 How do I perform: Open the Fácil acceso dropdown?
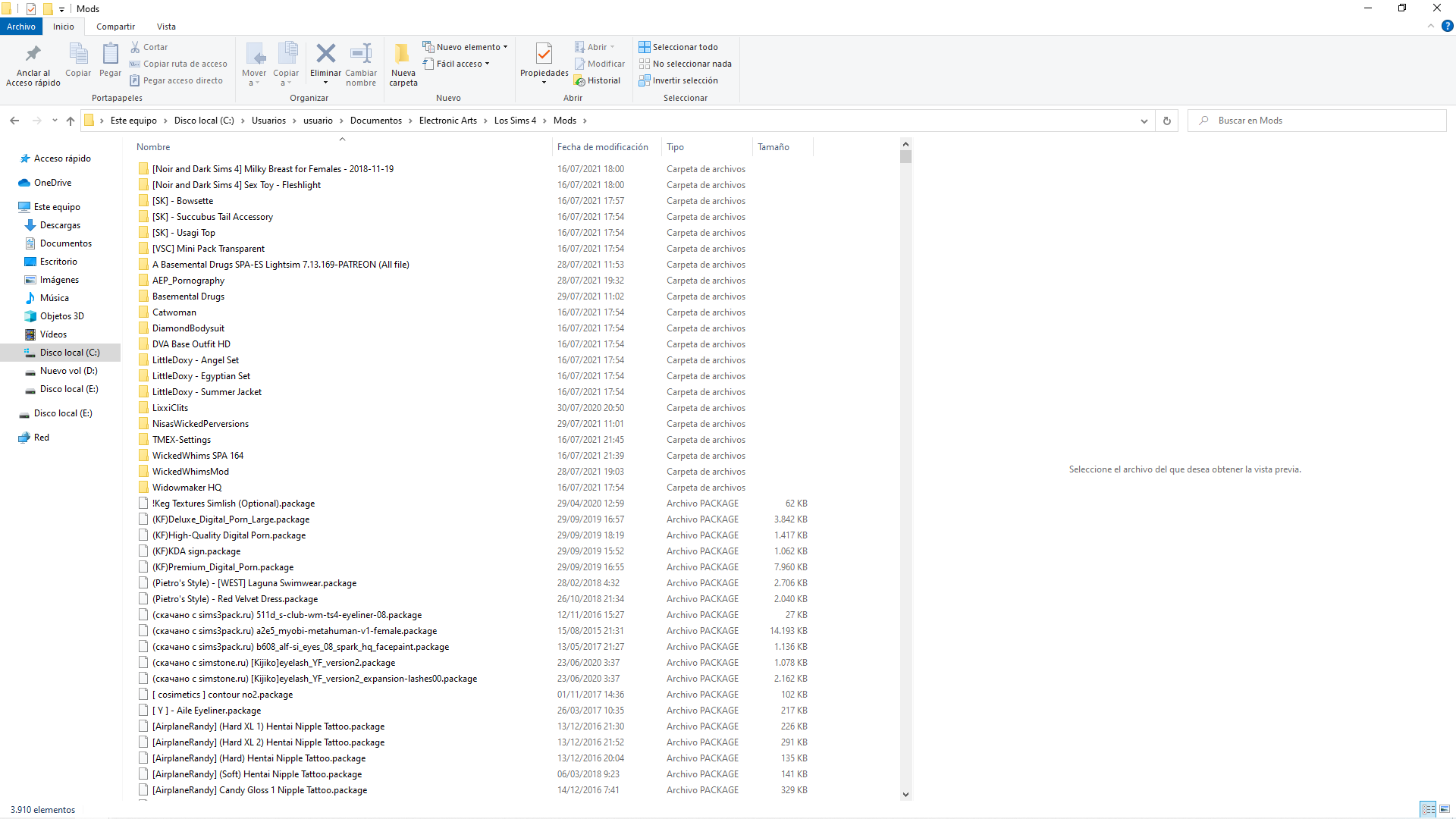[456, 64]
